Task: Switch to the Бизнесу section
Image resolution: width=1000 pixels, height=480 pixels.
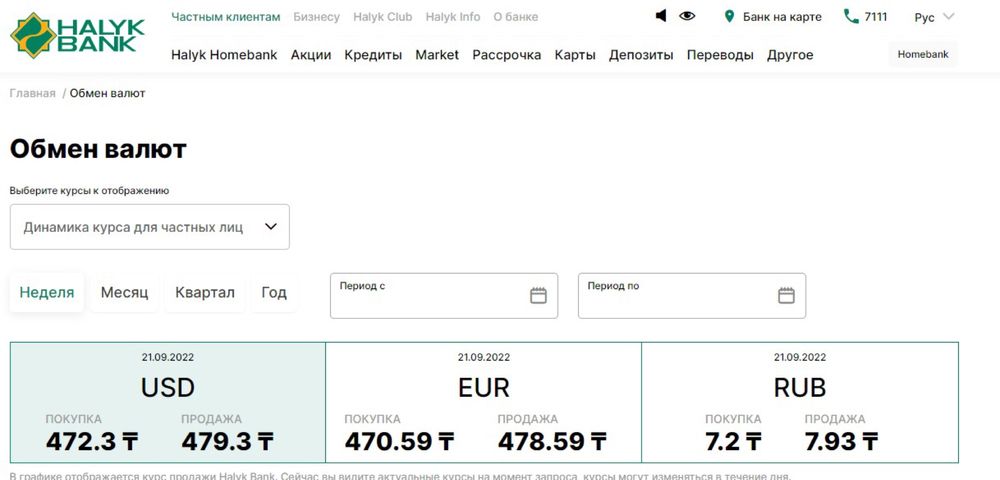Action: click(x=316, y=17)
